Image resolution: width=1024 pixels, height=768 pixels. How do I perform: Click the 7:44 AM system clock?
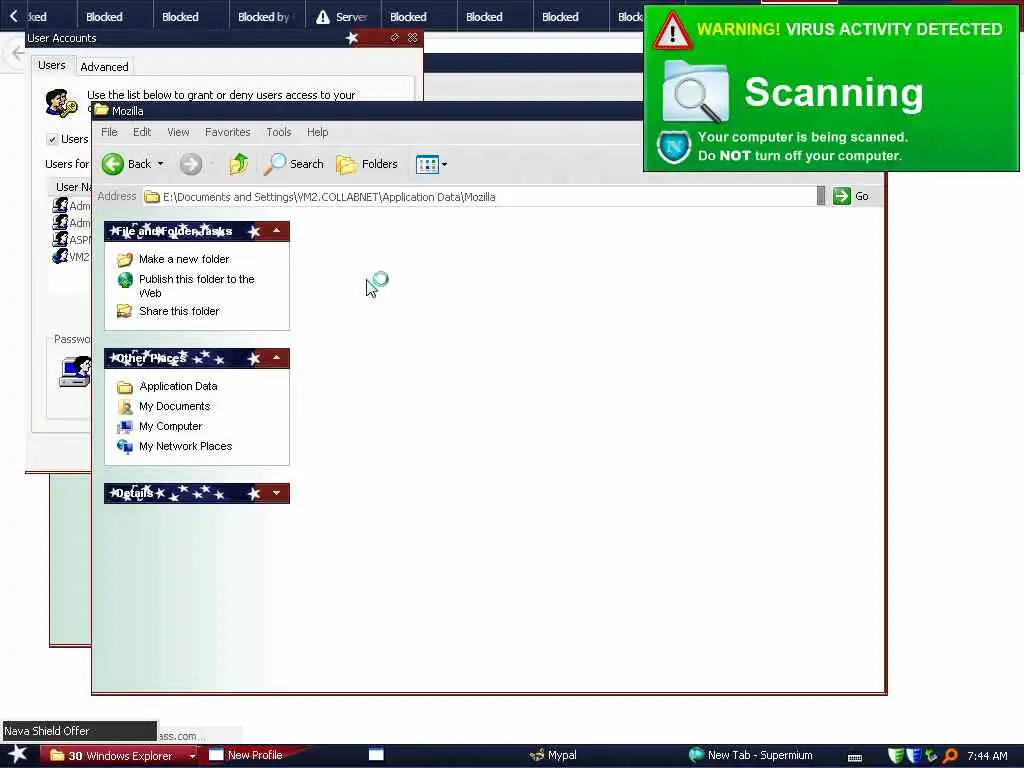coord(987,756)
